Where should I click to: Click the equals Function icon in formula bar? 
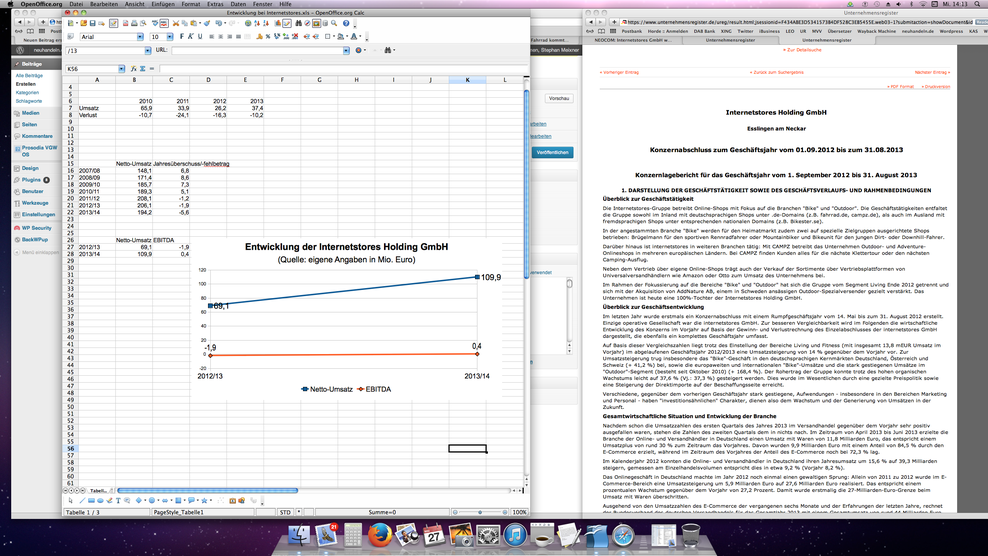[152, 69]
